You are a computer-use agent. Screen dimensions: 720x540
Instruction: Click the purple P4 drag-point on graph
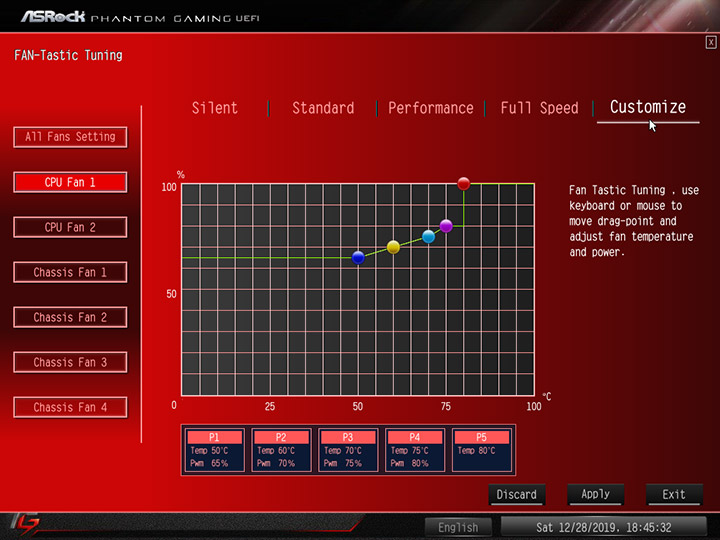(x=446, y=226)
